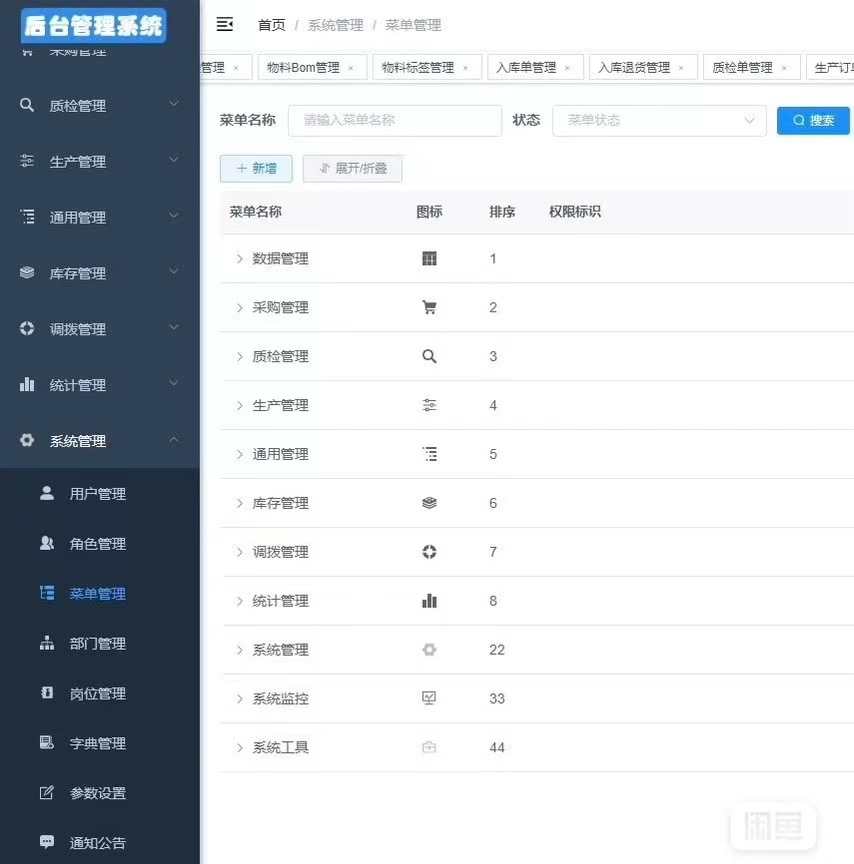Click the 部门管理 org-tree icon
This screenshot has width=854, height=864.
[47, 642]
